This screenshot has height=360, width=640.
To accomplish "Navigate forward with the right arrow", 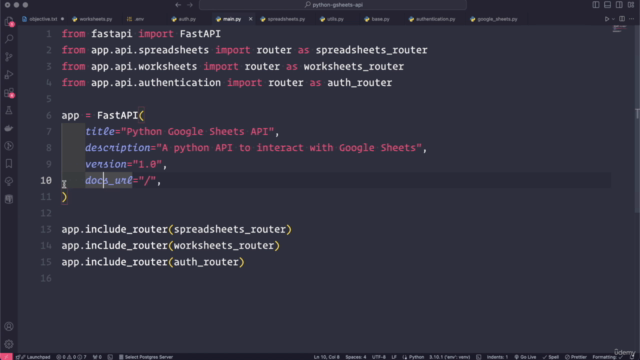I will [190, 5].
